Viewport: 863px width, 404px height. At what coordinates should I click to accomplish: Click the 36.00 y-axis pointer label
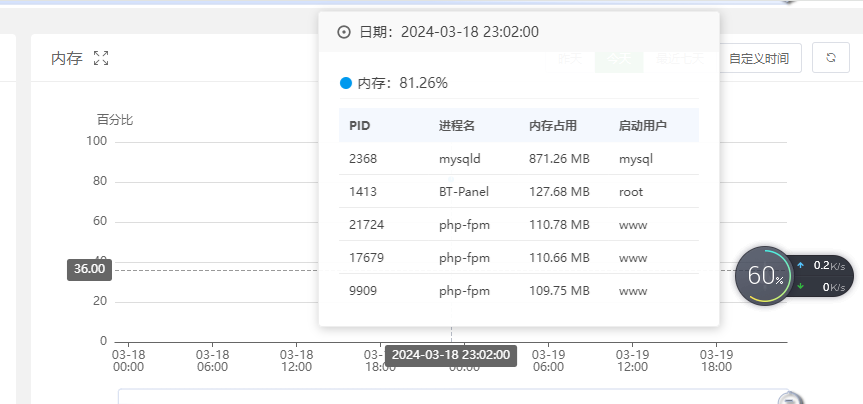[89, 270]
